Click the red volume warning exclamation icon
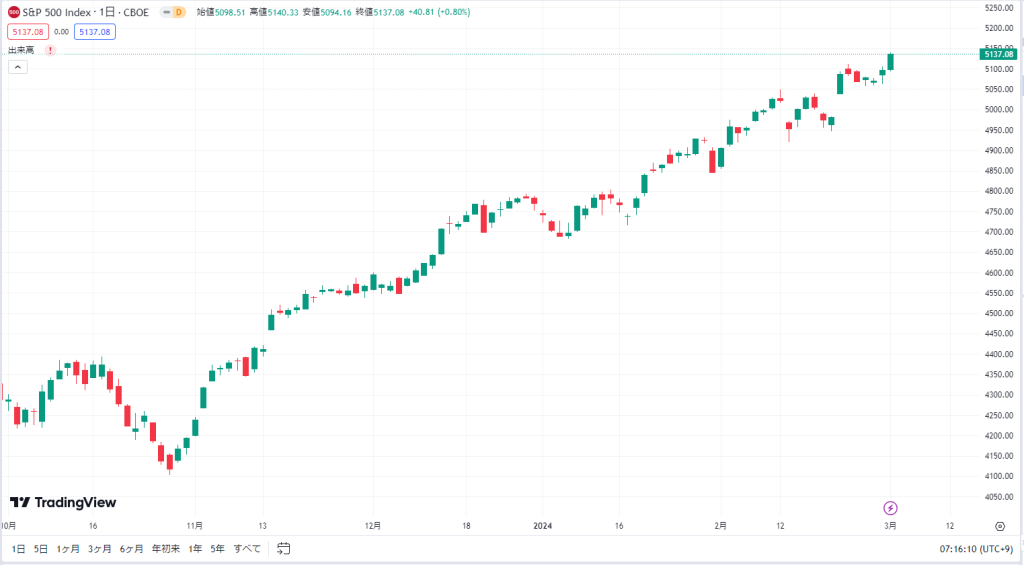 [x=50, y=50]
